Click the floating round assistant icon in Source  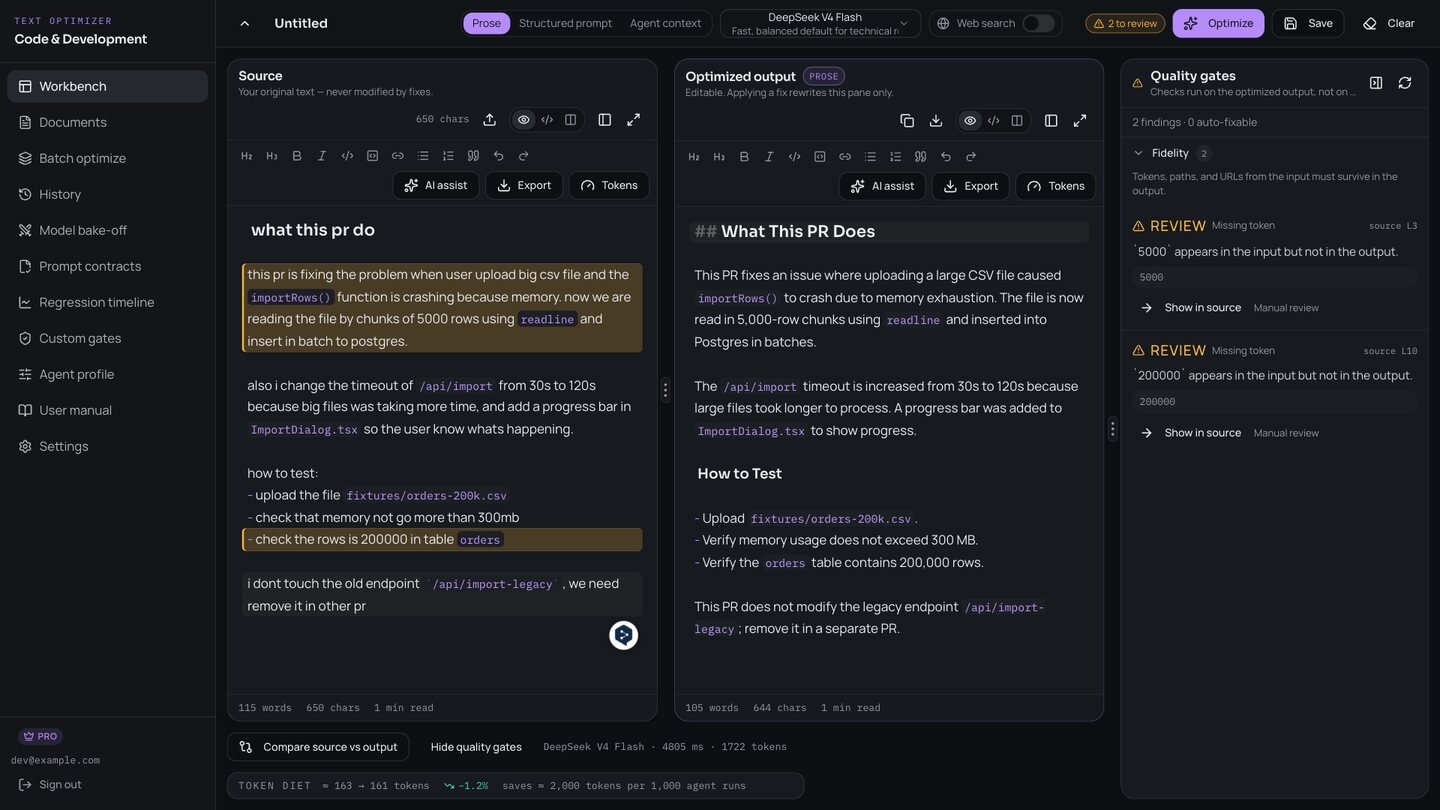pyautogui.click(x=624, y=635)
